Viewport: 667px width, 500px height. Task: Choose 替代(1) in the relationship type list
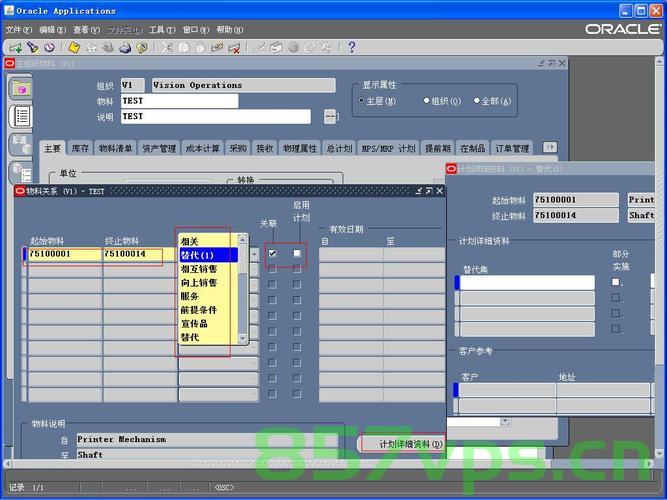click(208, 255)
